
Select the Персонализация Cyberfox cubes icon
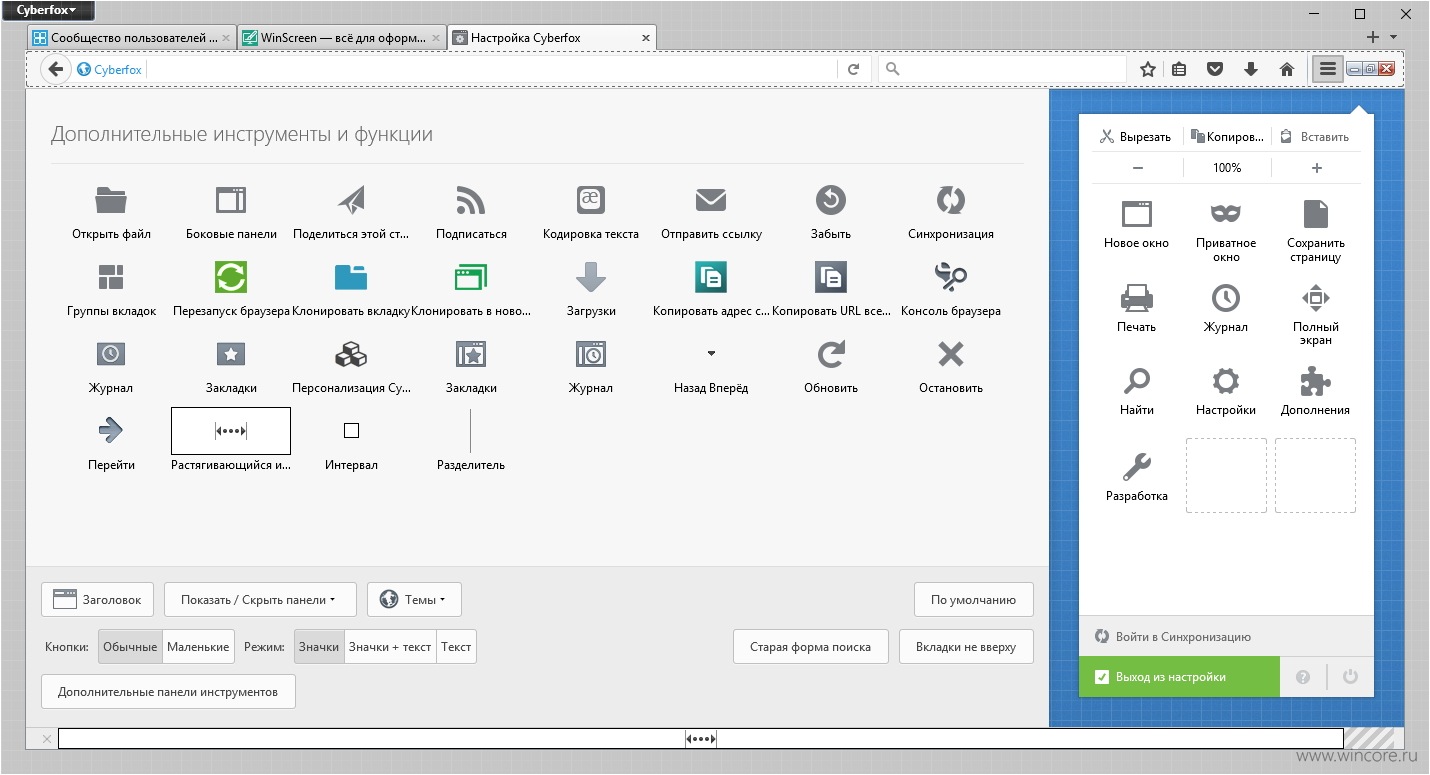[x=351, y=354]
